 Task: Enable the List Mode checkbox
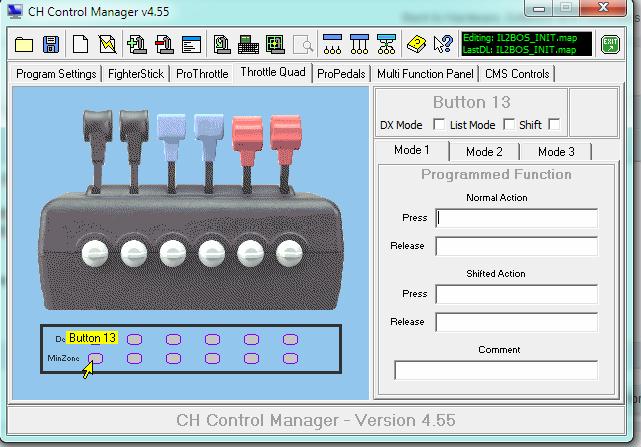point(509,124)
